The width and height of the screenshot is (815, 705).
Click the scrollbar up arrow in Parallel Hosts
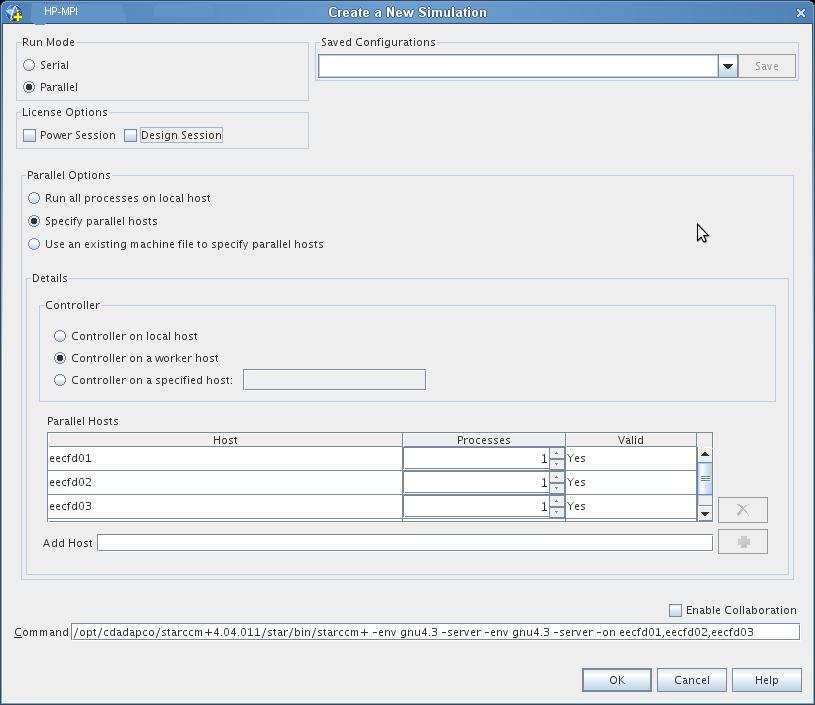706,454
